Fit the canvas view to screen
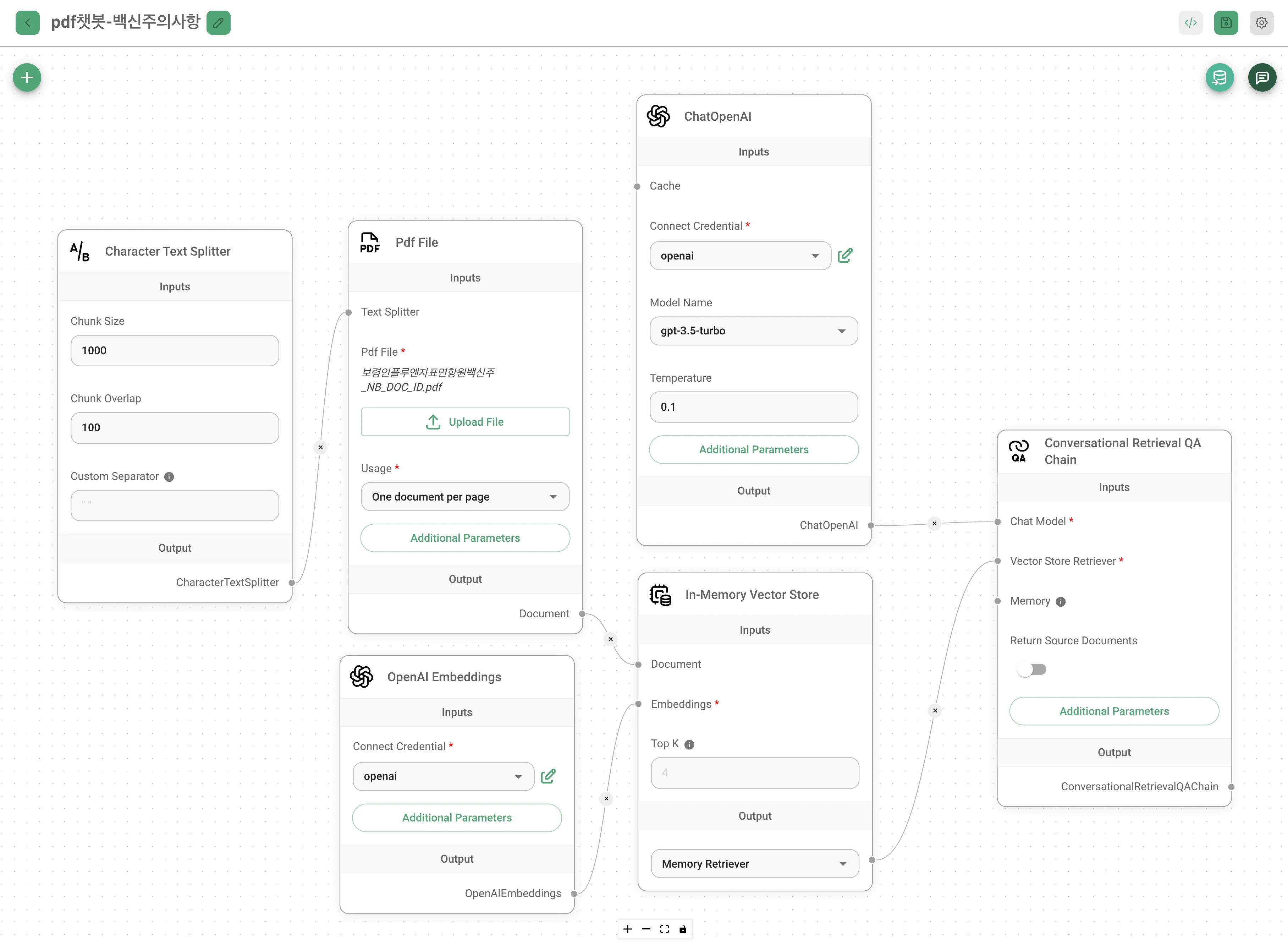 pos(664,929)
